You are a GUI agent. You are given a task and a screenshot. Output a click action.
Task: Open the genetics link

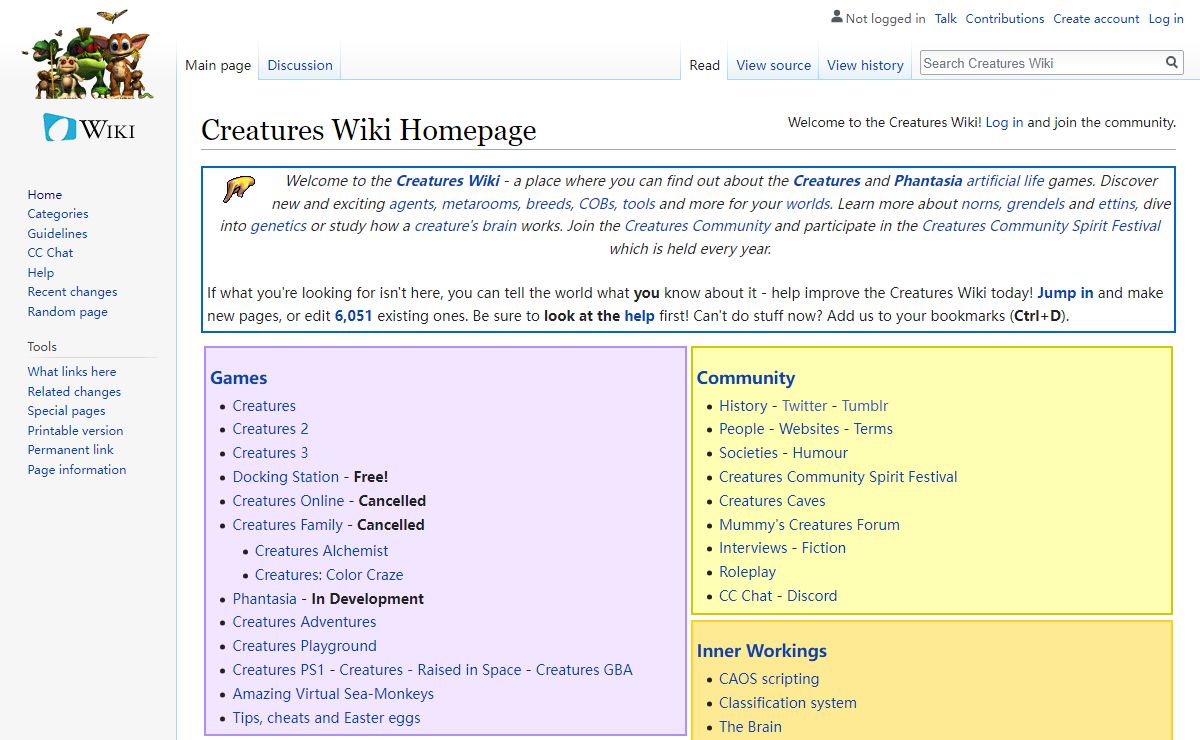click(278, 225)
